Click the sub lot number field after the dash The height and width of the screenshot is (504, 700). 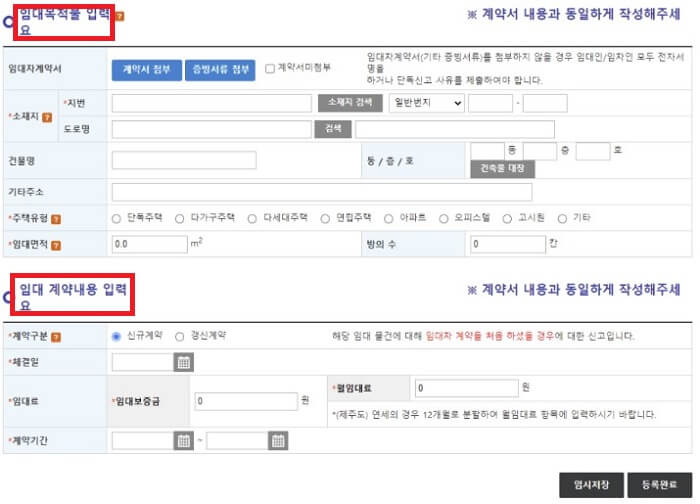point(545,103)
